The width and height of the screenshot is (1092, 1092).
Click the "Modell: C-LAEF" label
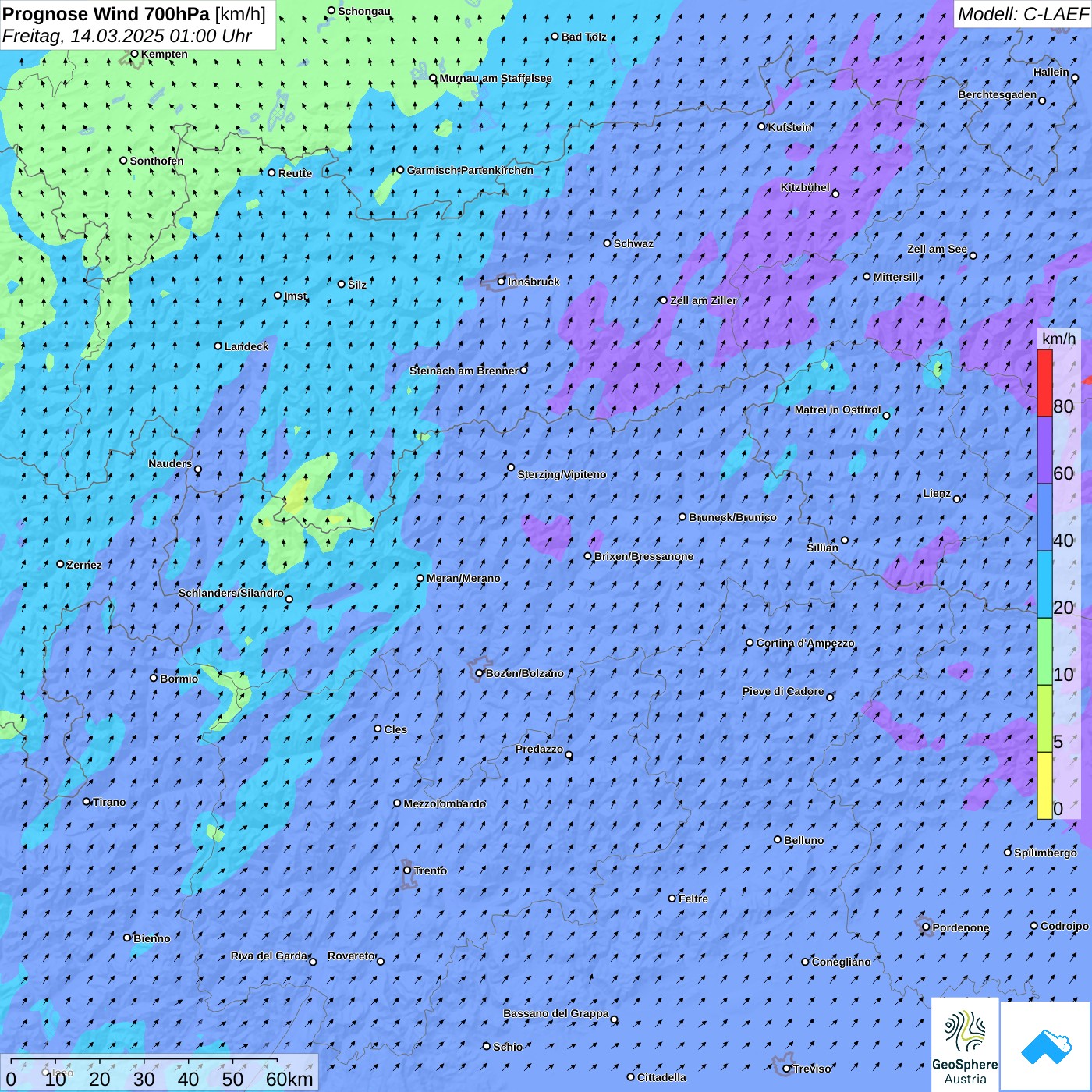(1023, 14)
